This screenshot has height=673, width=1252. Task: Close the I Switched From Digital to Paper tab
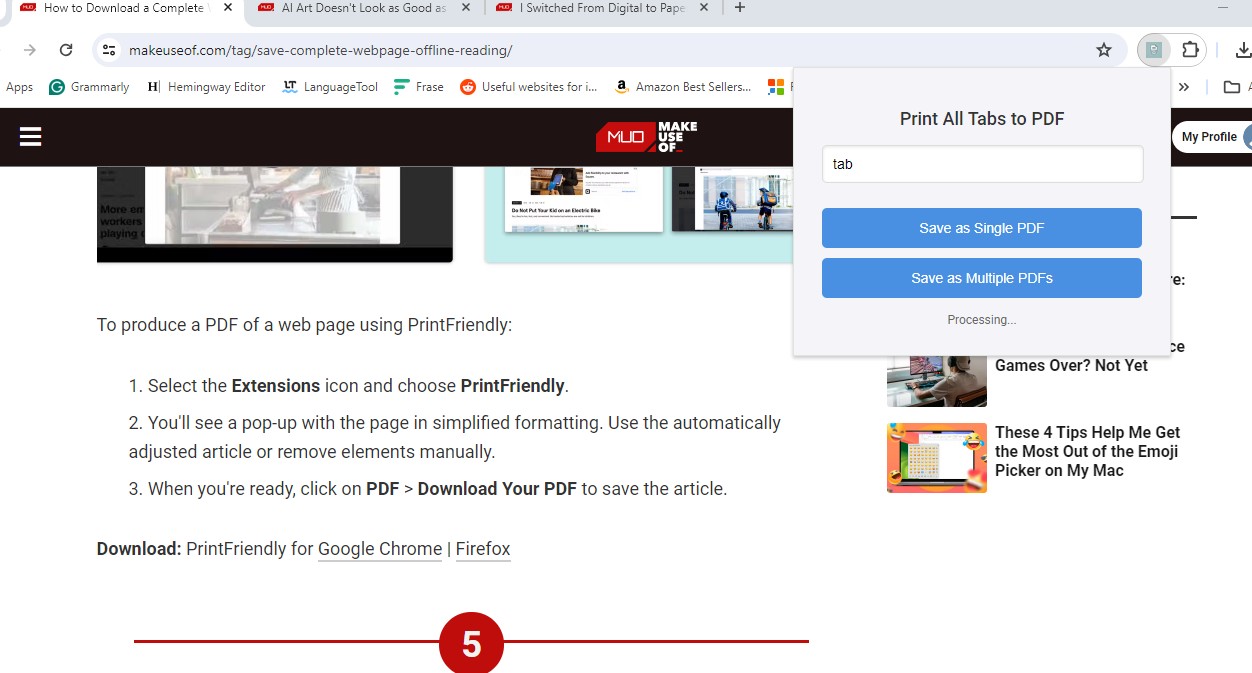pos(704,8)
